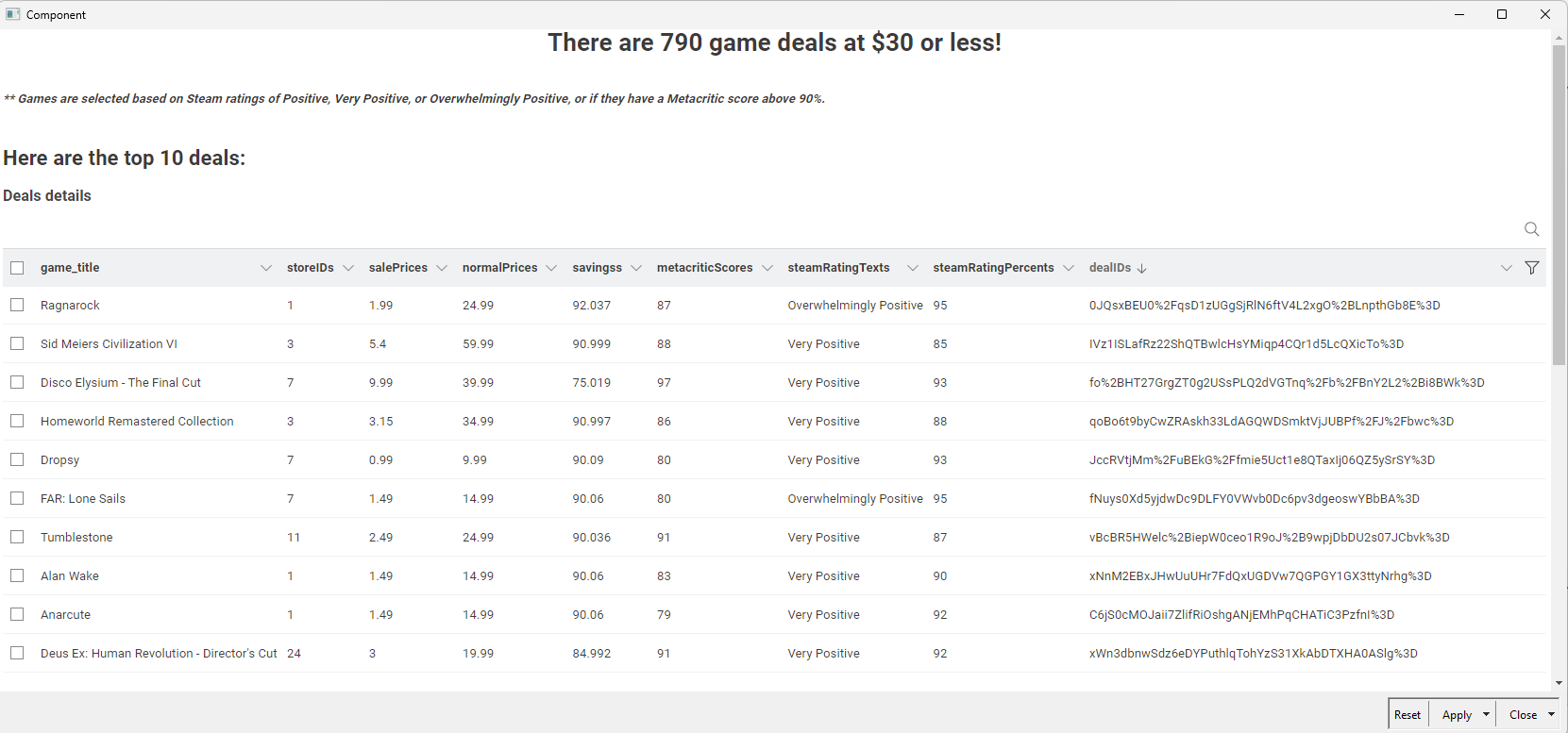This screenshot has height=733, width=1568.
Task: Sort by the steamRatingPercents column header
Action: [994, 268]
